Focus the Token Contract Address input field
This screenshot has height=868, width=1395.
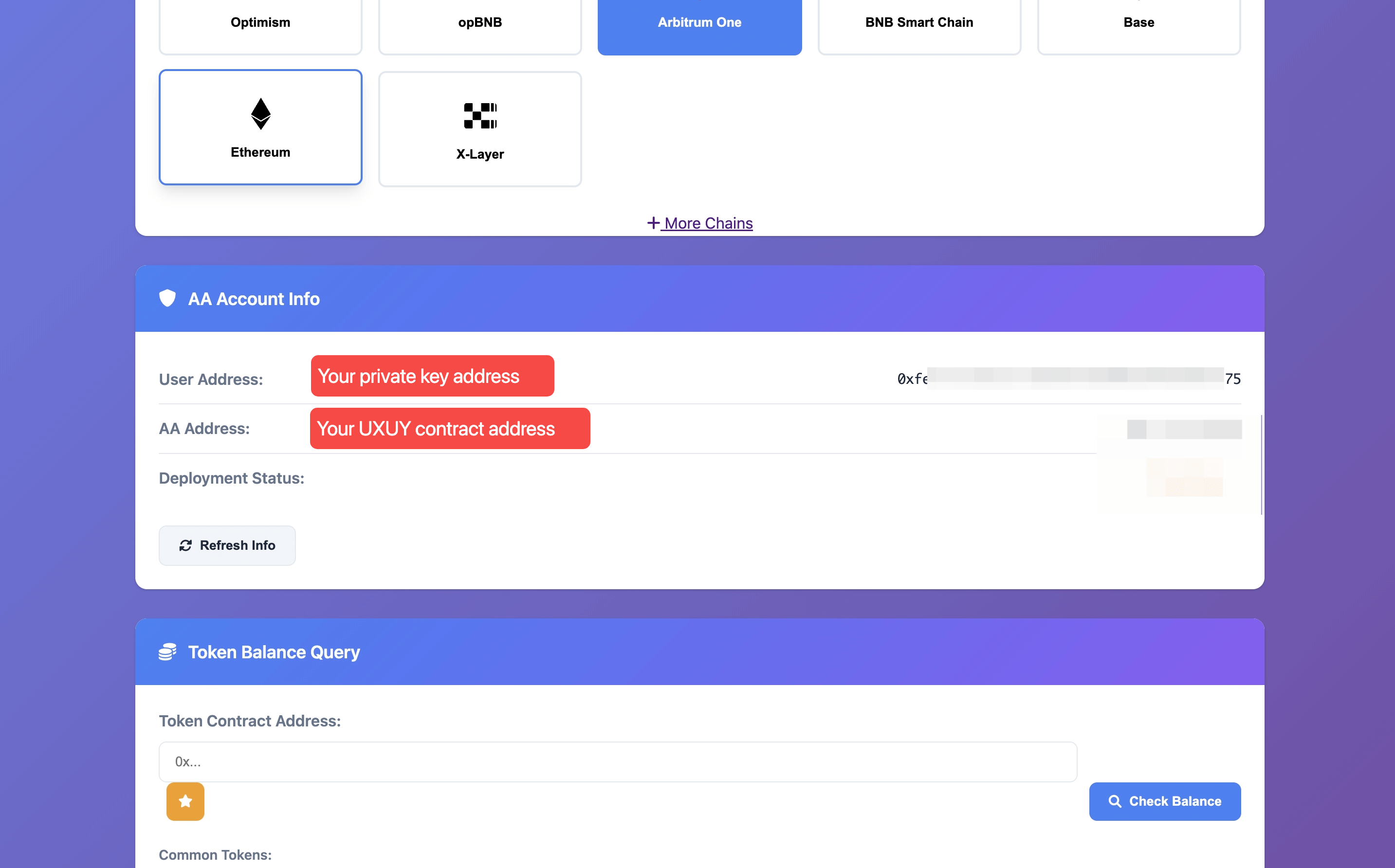point(617,762)
